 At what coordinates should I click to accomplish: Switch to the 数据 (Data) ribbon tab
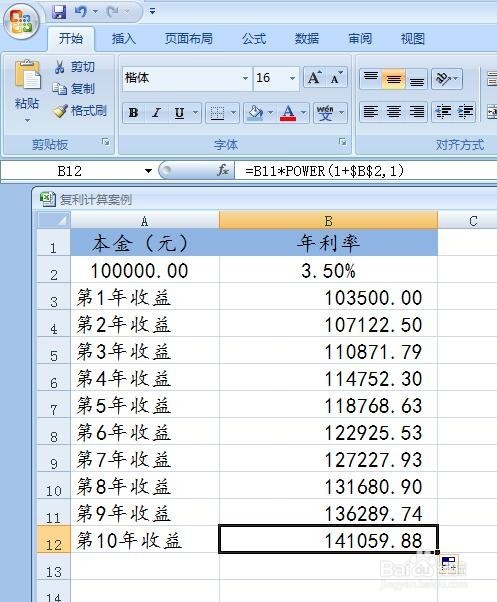(x=307, y=38)
